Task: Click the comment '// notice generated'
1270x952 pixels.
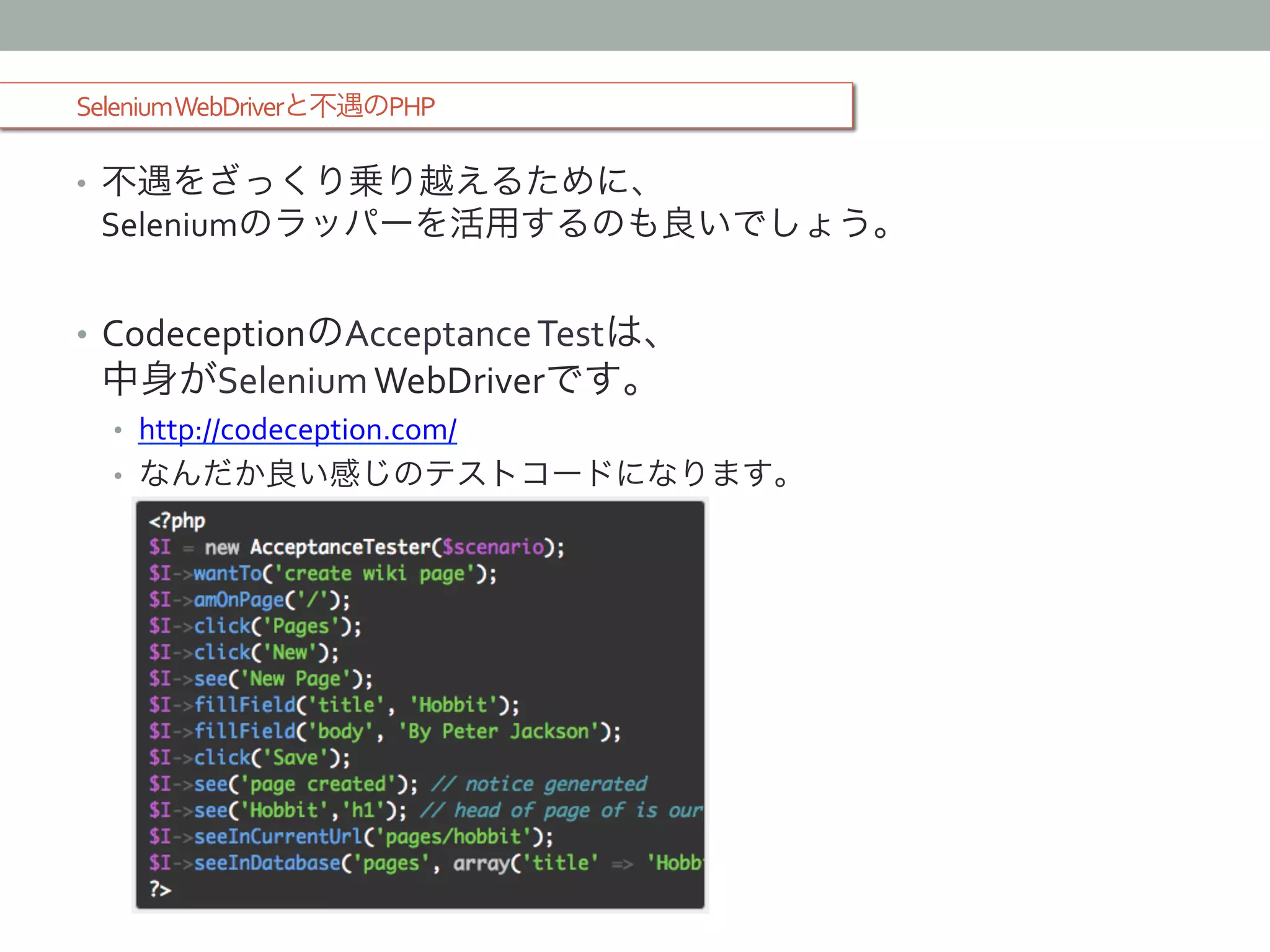Action: click(x=539, y=785)
